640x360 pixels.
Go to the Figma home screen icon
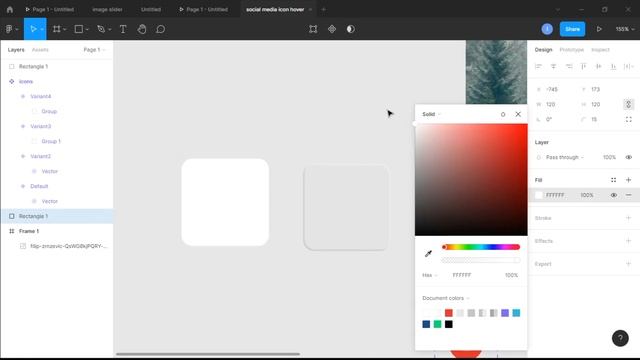pyautogui.click(x=10, y=9)
